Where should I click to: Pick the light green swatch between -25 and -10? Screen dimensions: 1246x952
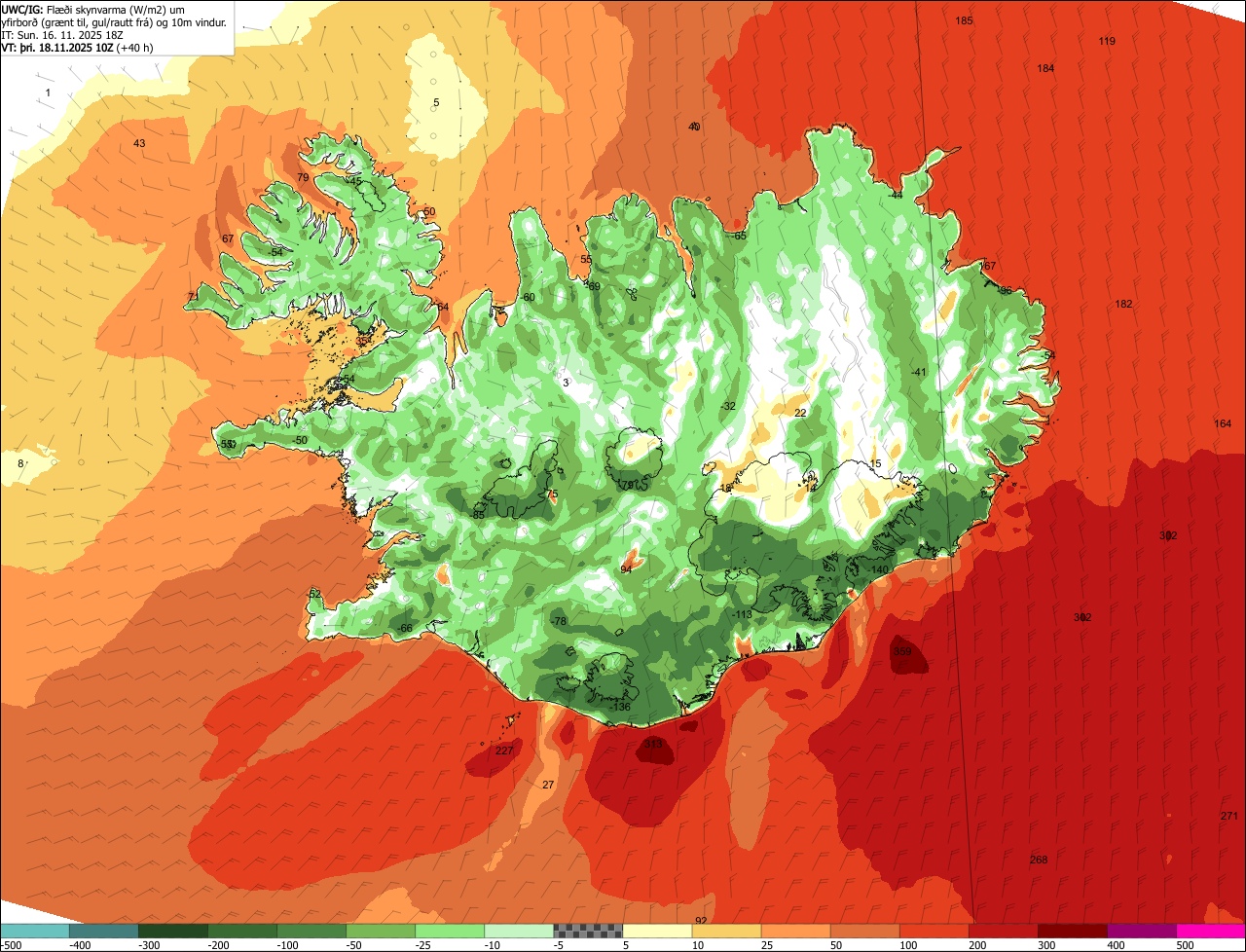tap(450, 931)
